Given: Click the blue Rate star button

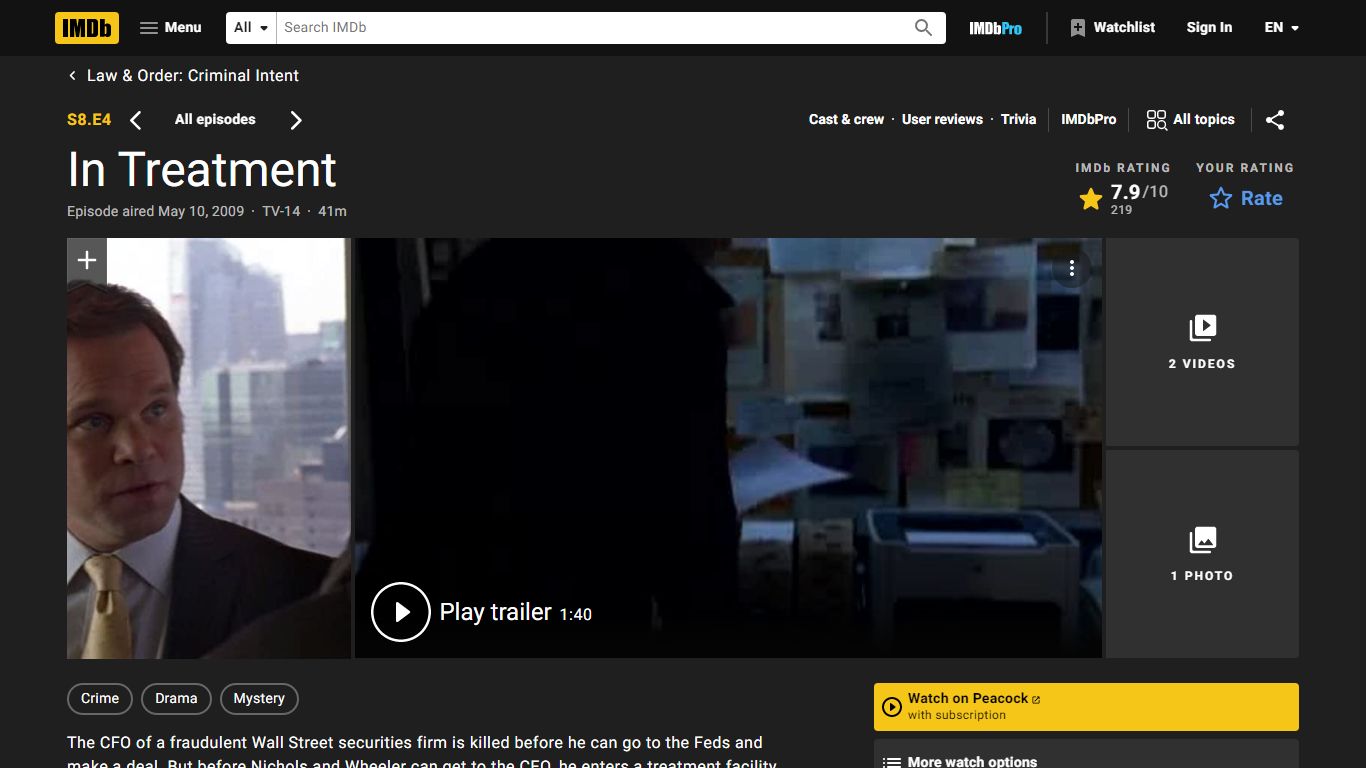Looking at the screenshot, I should coord(1245,198).
